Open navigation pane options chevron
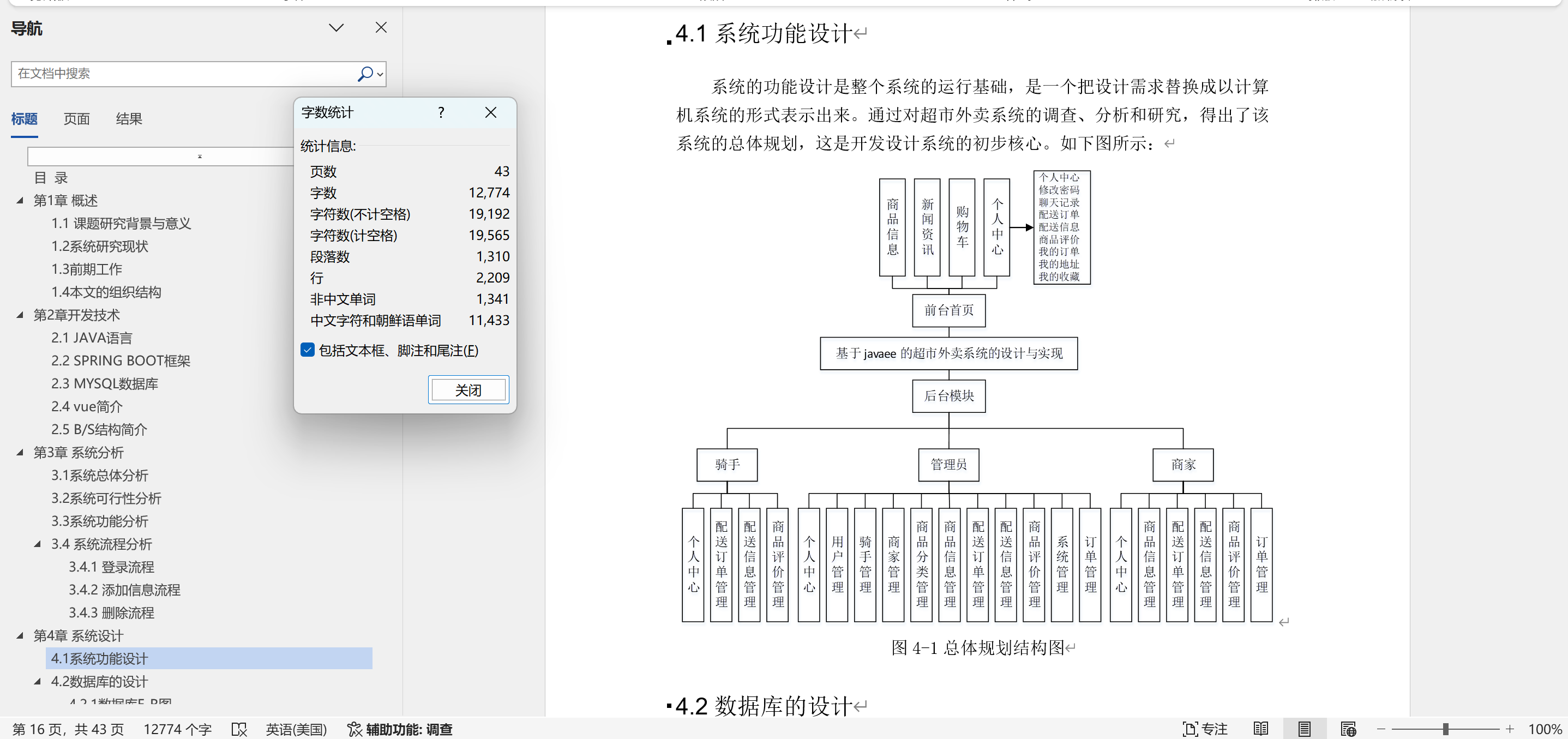The height and width of the screenshot is (739, 1568). coord(336,28)
